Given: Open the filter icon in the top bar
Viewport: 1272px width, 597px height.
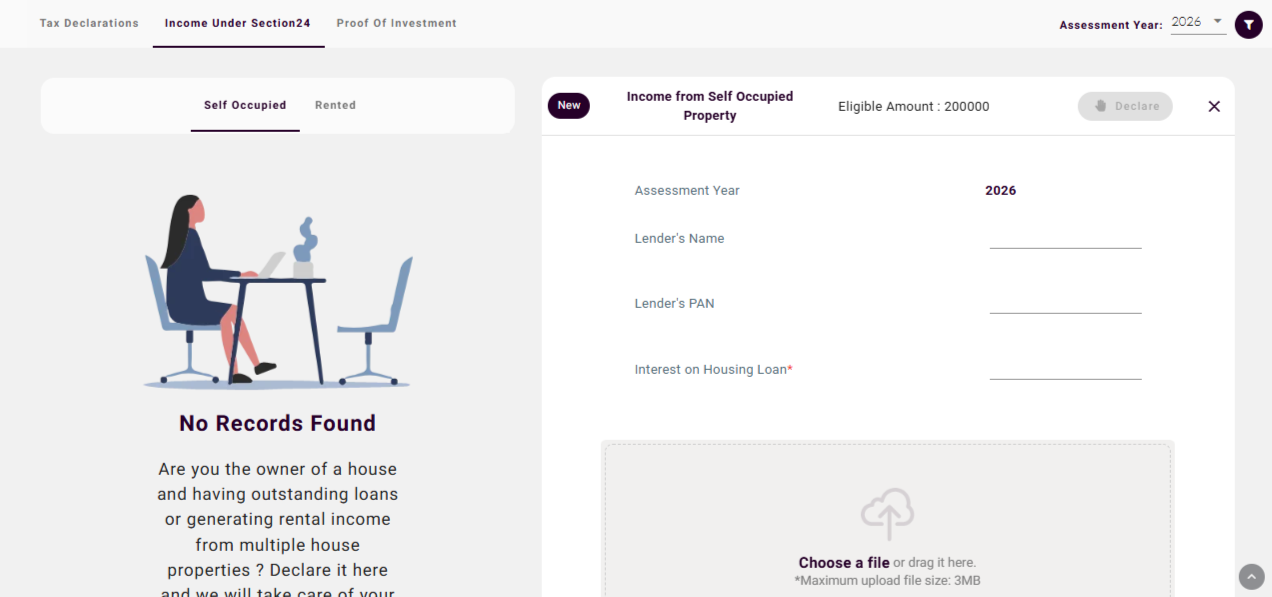Looking at the screenshot, I should pyautogui.click(x=1248, y=25).
